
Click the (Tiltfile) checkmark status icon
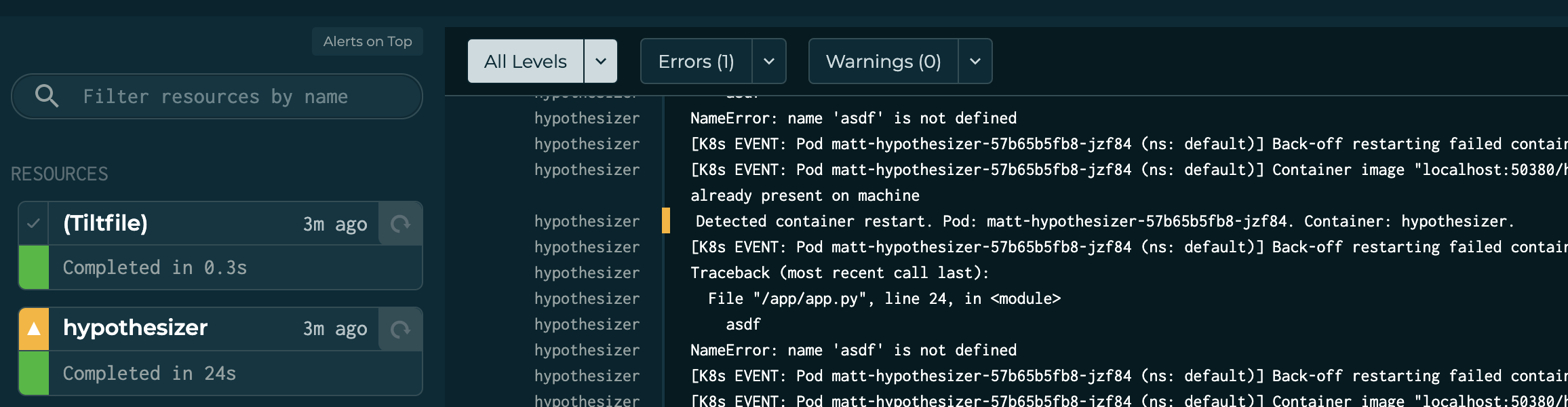[x=34, y=223]
